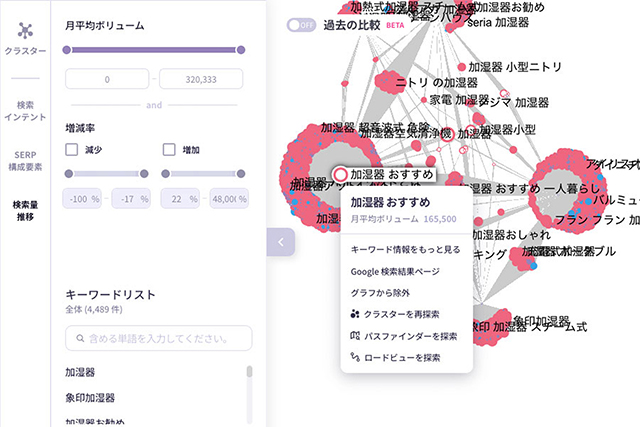Click the maximum volume 320,333 field

tap(201, 81)
